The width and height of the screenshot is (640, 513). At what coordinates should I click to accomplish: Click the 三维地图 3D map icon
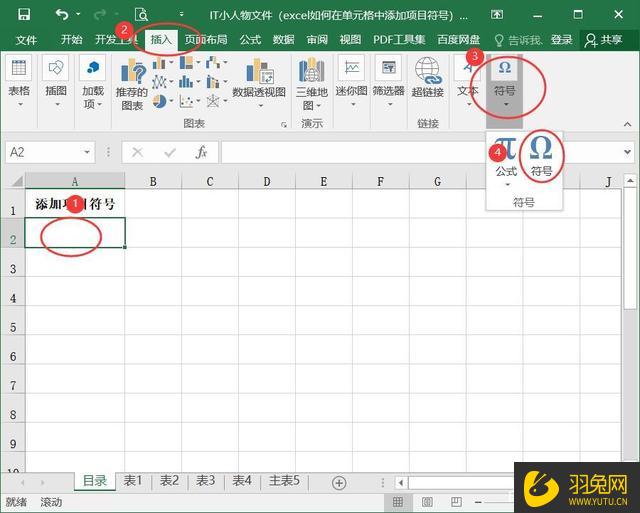pyautogui.click(x=312, y=84)
